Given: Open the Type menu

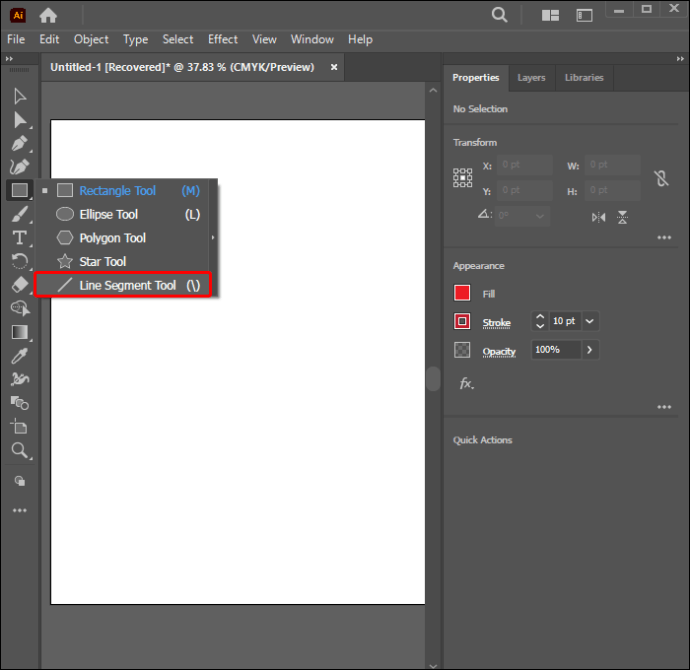Looking at the screenshot, I should coord(136,40).
